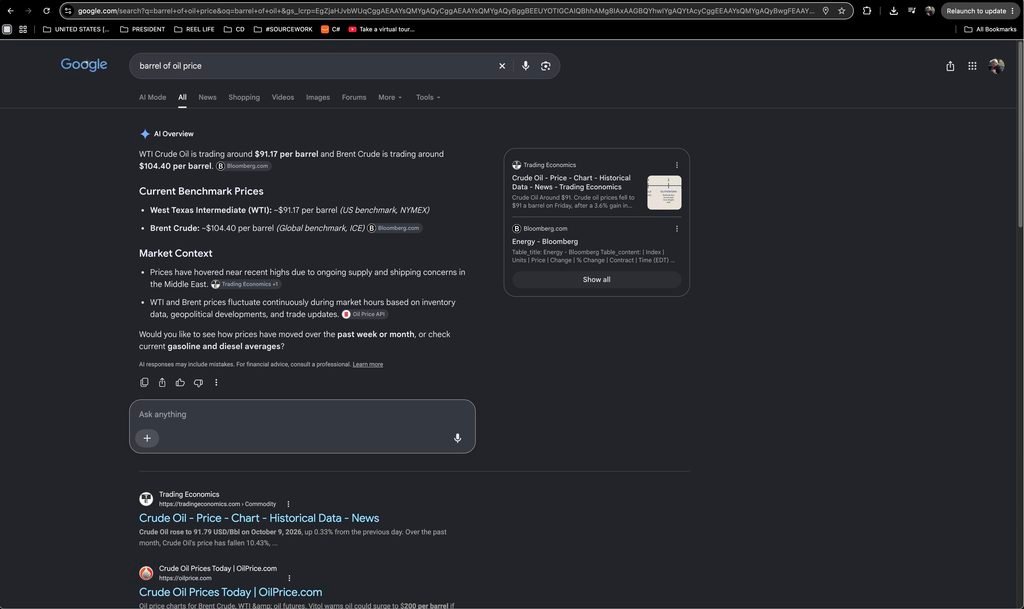Go back to the previous page
1024x609 pixels.
[x=10, y=11]
